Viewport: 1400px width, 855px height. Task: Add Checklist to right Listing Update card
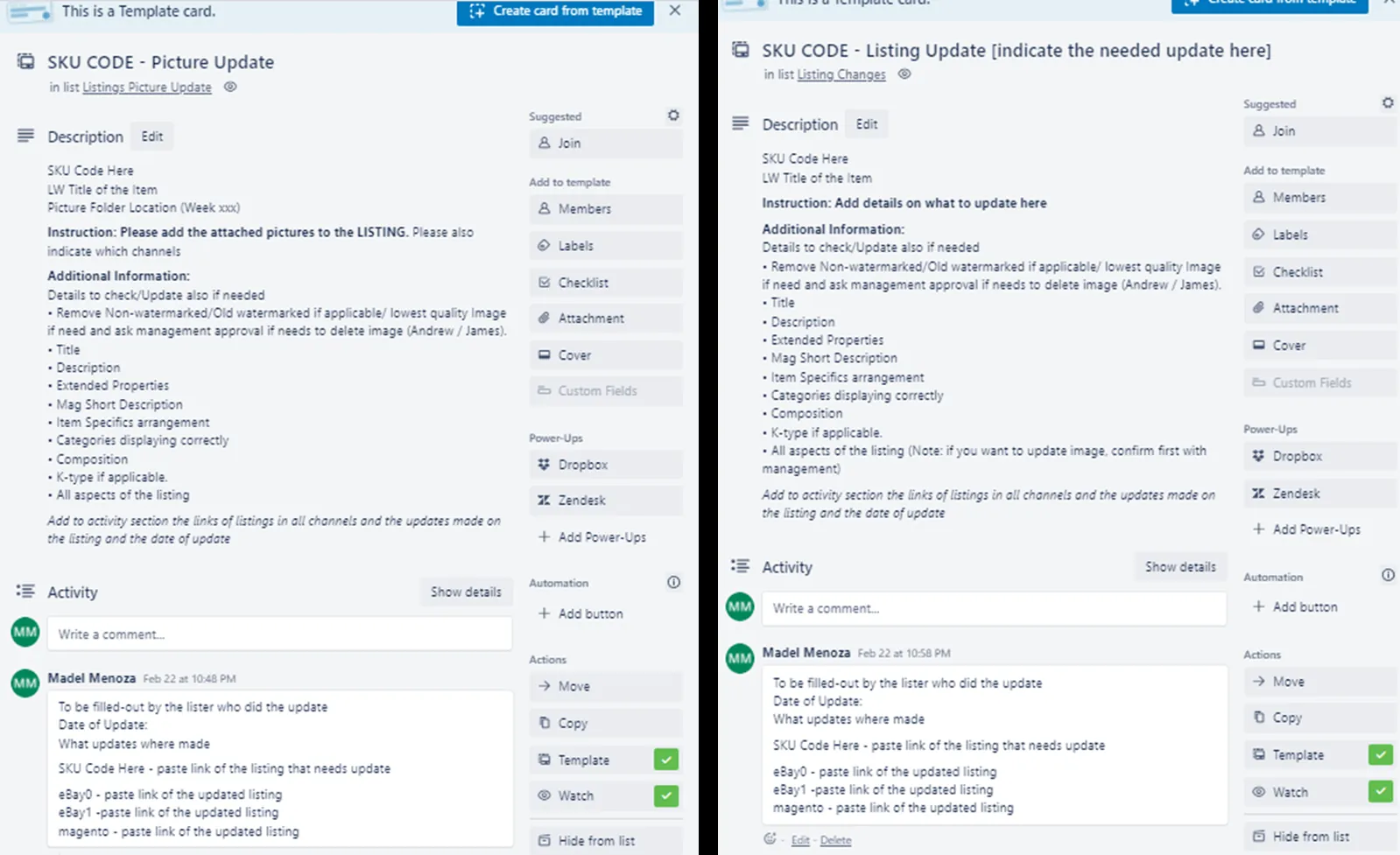[1320, 272]
